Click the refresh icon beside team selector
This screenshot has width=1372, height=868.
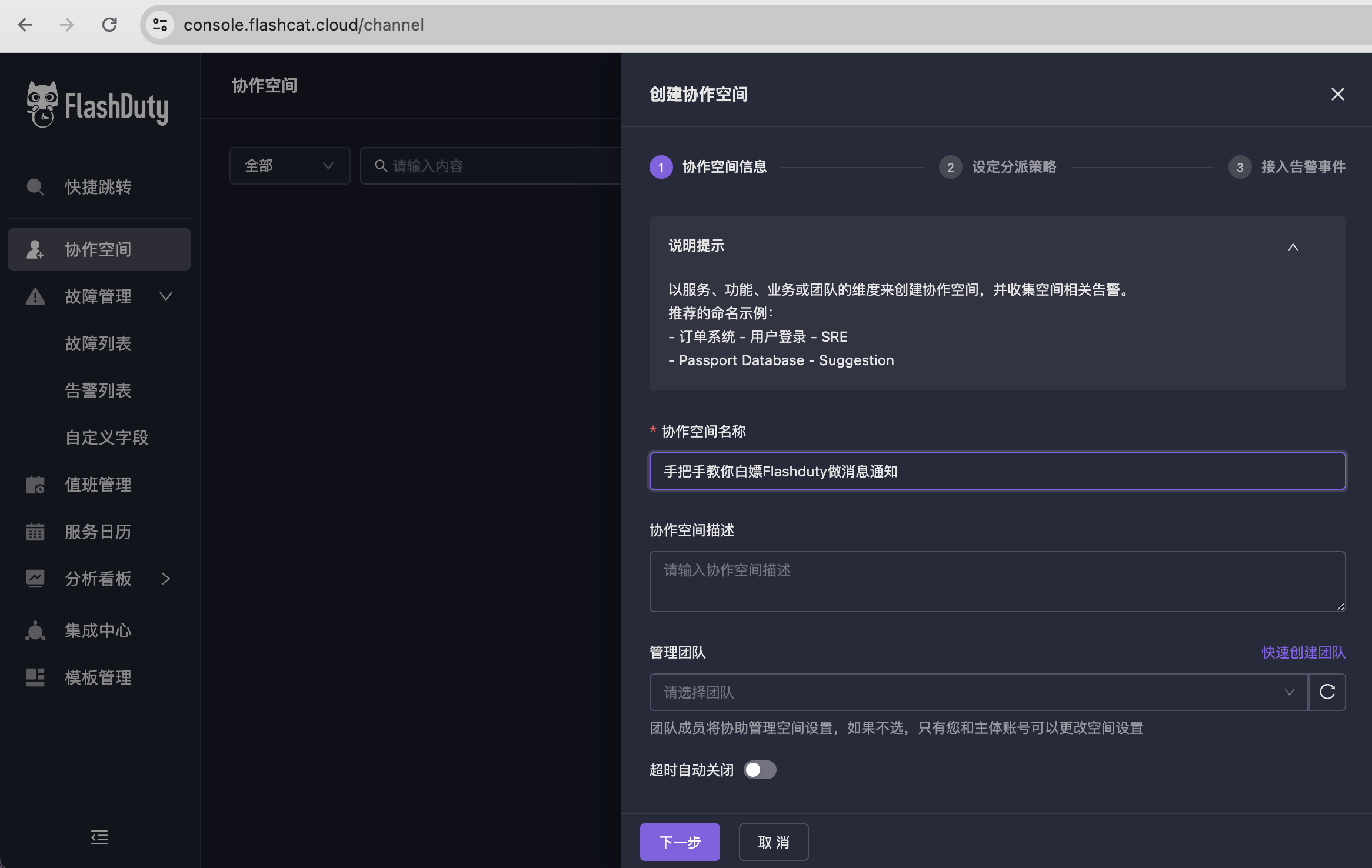pos(1327,692)
